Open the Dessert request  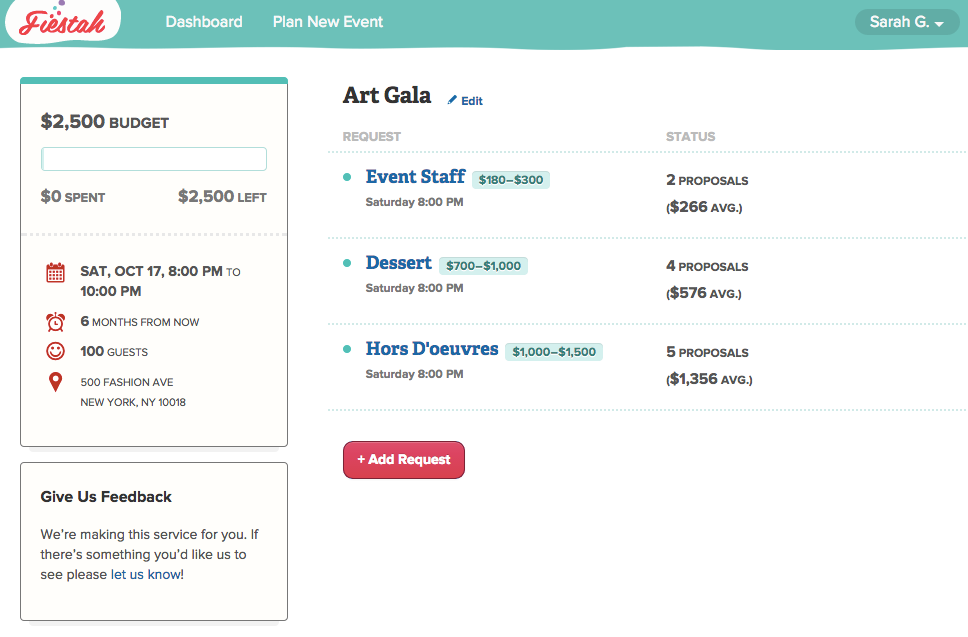click(x=399, y=263)
